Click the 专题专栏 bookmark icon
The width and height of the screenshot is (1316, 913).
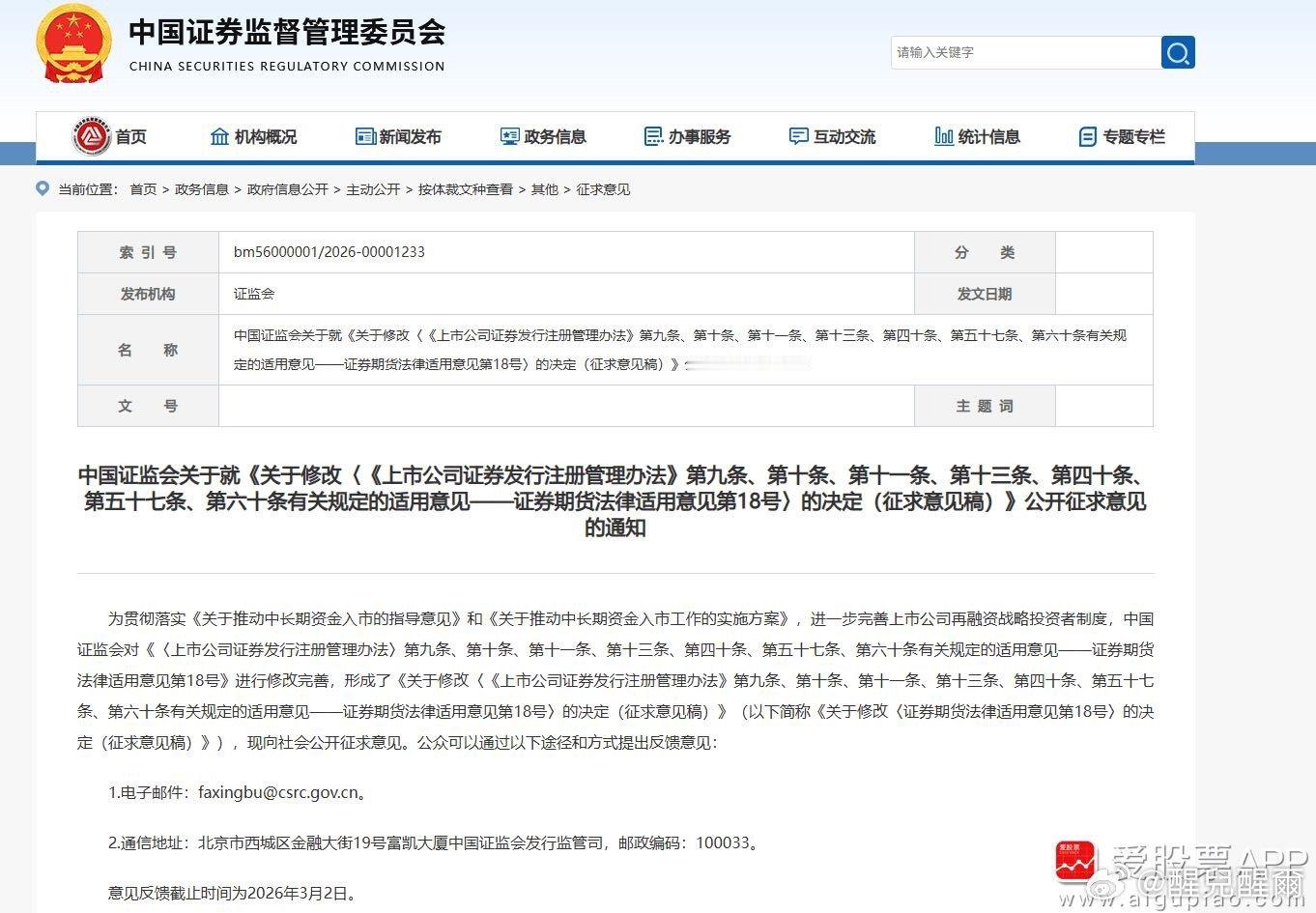[1089, 136]
